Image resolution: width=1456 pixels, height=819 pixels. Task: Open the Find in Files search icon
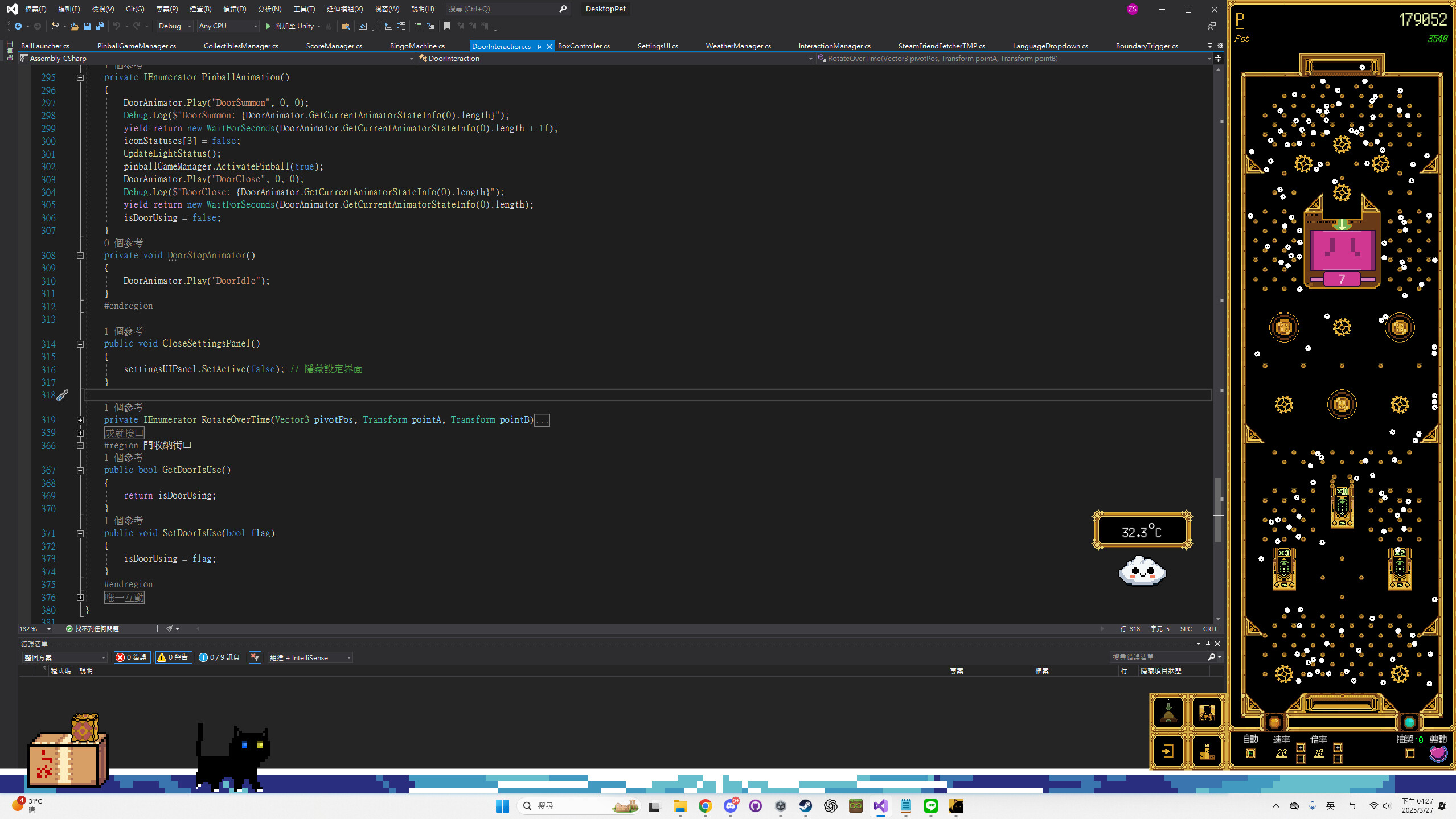(346, 26)
